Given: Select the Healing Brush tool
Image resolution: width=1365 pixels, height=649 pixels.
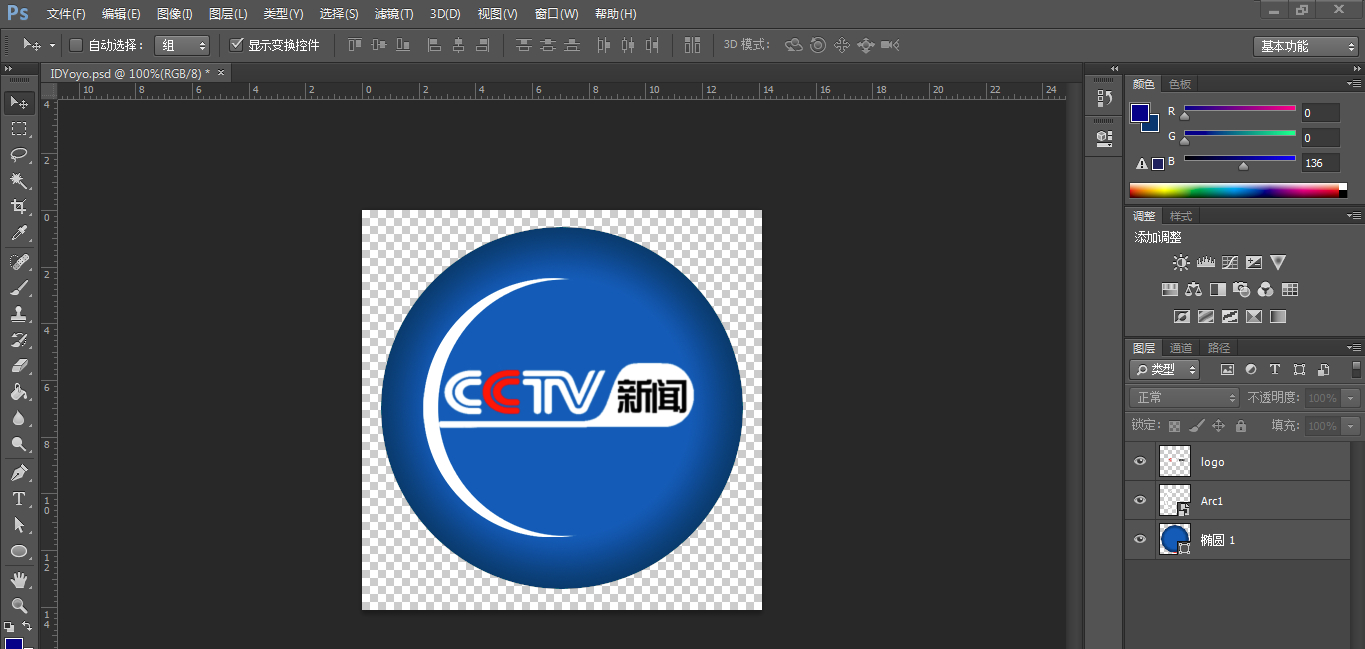Looking at the screenshot, I should point(19,262).
